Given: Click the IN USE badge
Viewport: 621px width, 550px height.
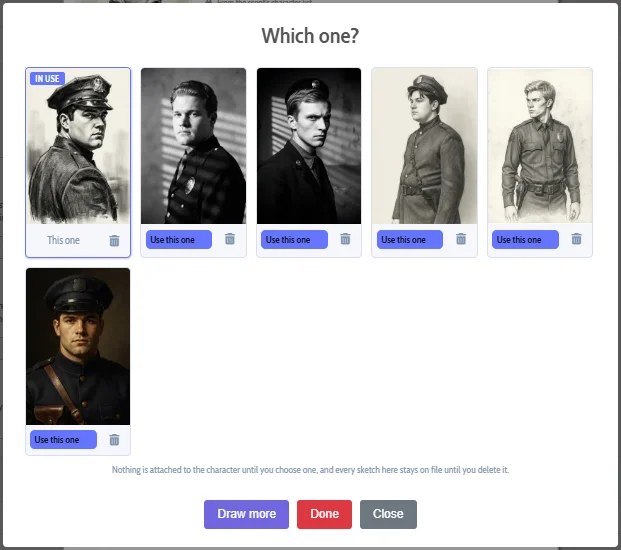Looking at the screenshot, I should click(x=47, y=78).
